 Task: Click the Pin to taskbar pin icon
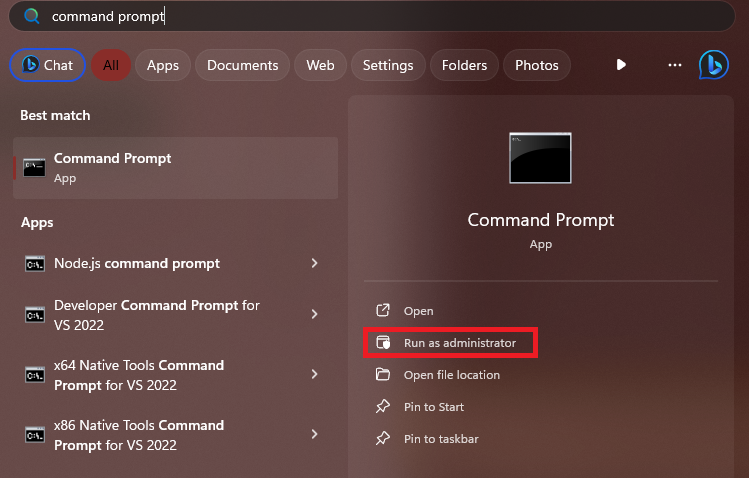tap(382, 439)
